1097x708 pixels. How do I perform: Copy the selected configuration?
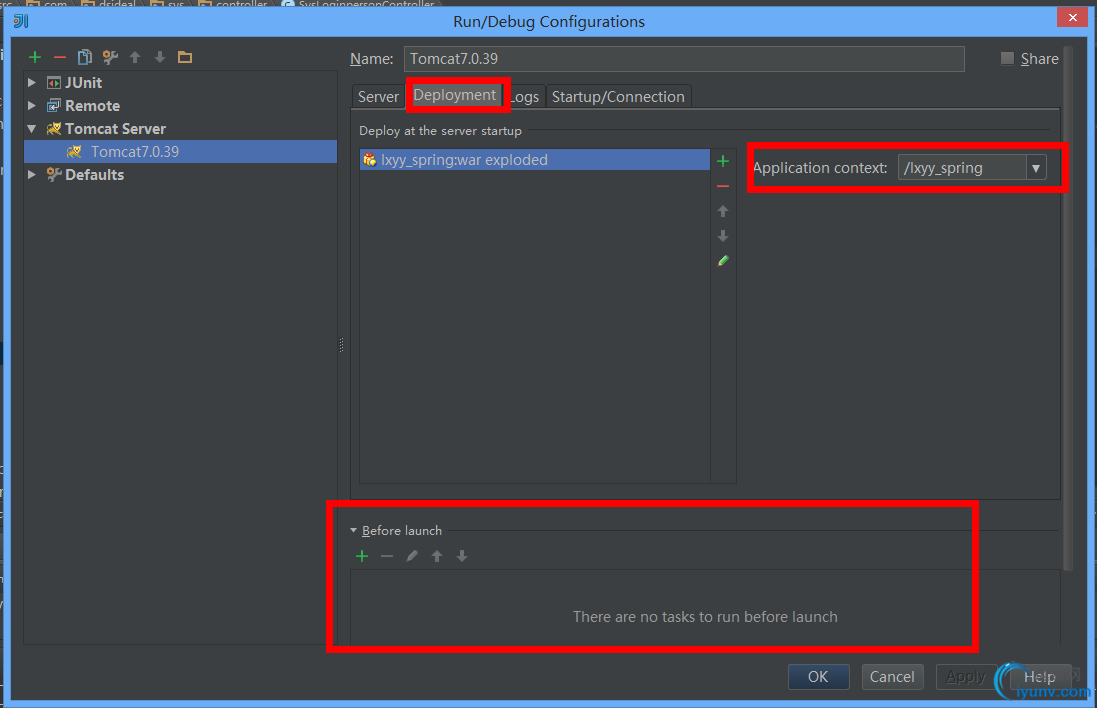(85, 57)
